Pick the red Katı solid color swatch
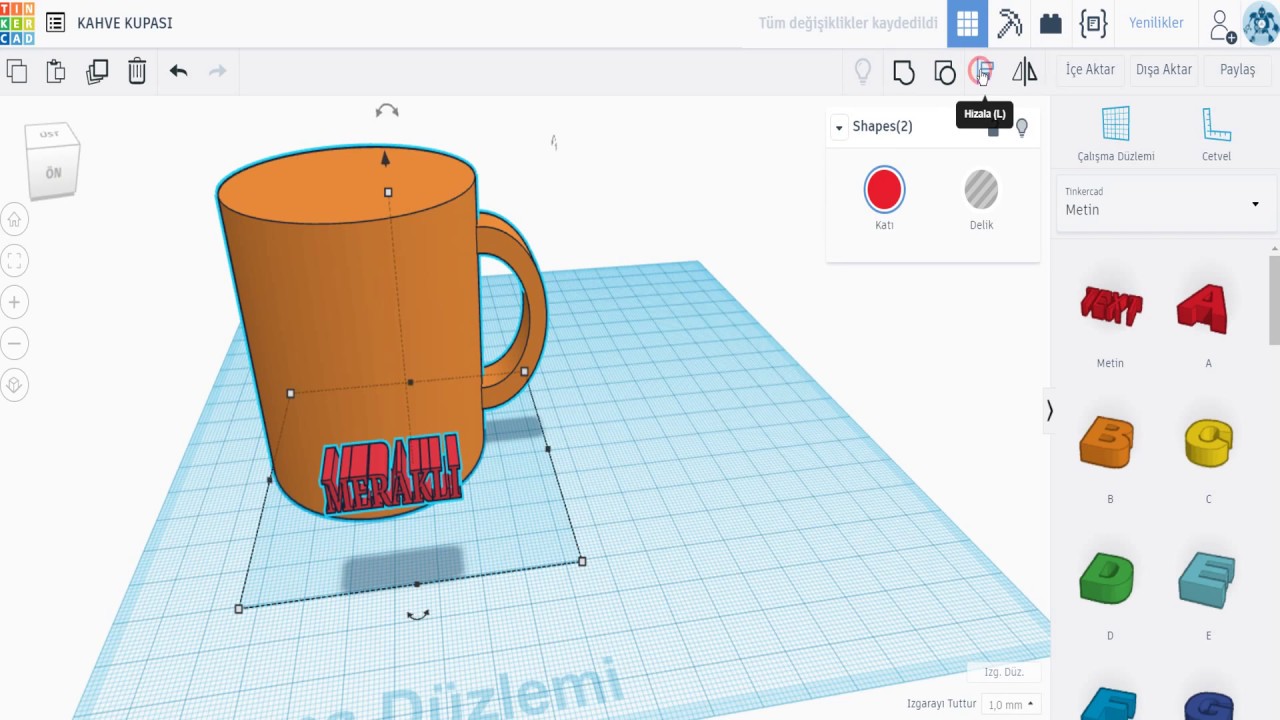The image size is (1280, 720). tap(884, 190)
